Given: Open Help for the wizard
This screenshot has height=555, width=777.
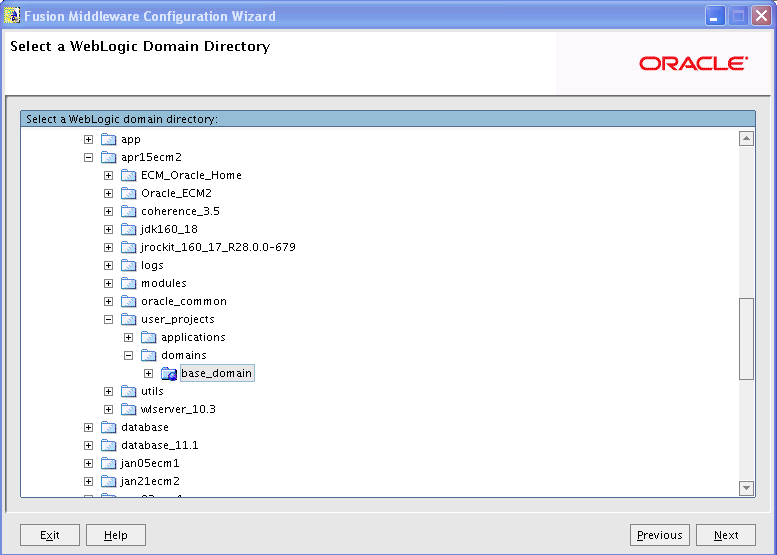Looking at the screenshot, I should 116,535.
